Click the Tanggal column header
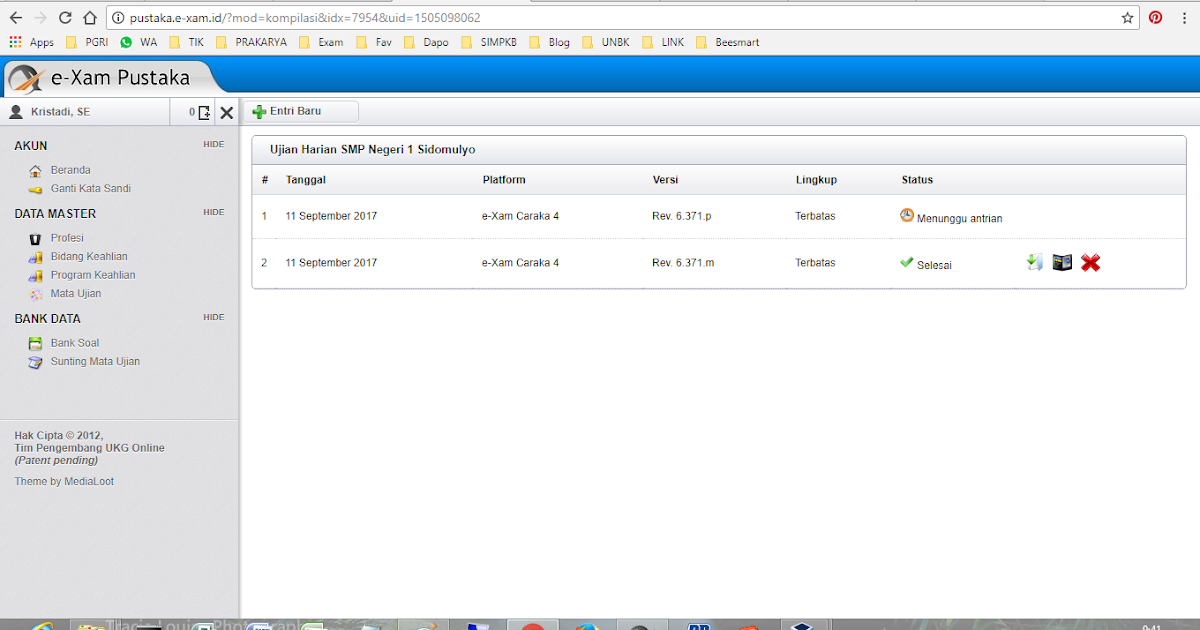 pyautogui.click(x=306, y=180)
